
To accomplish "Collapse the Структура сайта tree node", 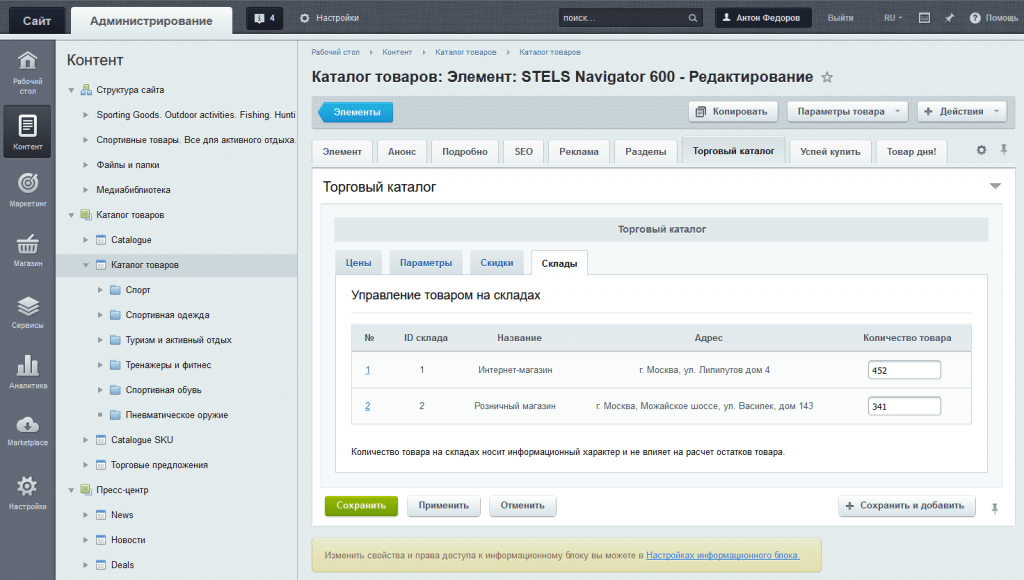I will 71,90.
